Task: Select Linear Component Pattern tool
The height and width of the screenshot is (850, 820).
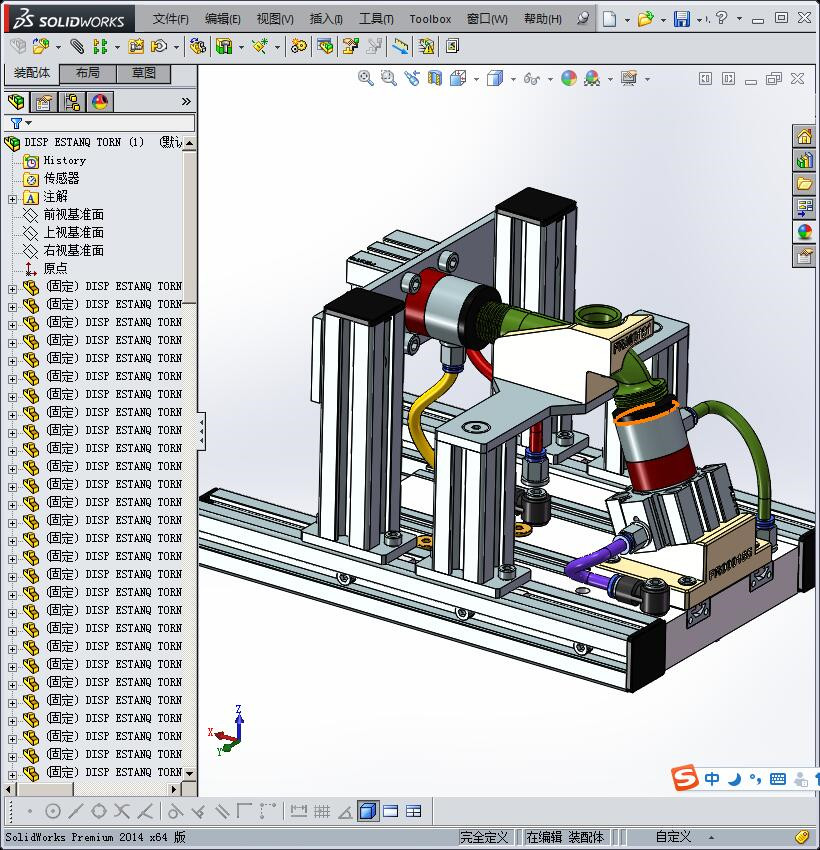Action: (100, 47)
